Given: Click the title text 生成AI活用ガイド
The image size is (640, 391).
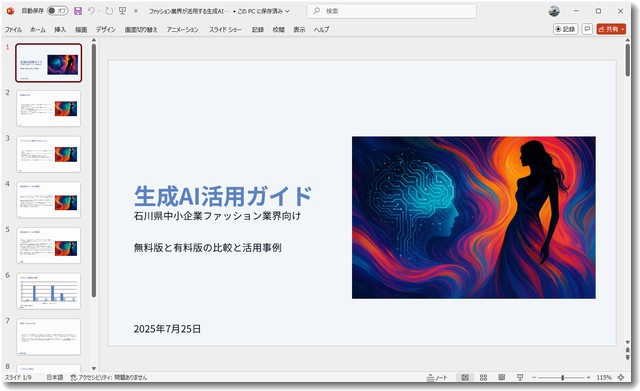Looking at the screenshot, I should point(223,196).
